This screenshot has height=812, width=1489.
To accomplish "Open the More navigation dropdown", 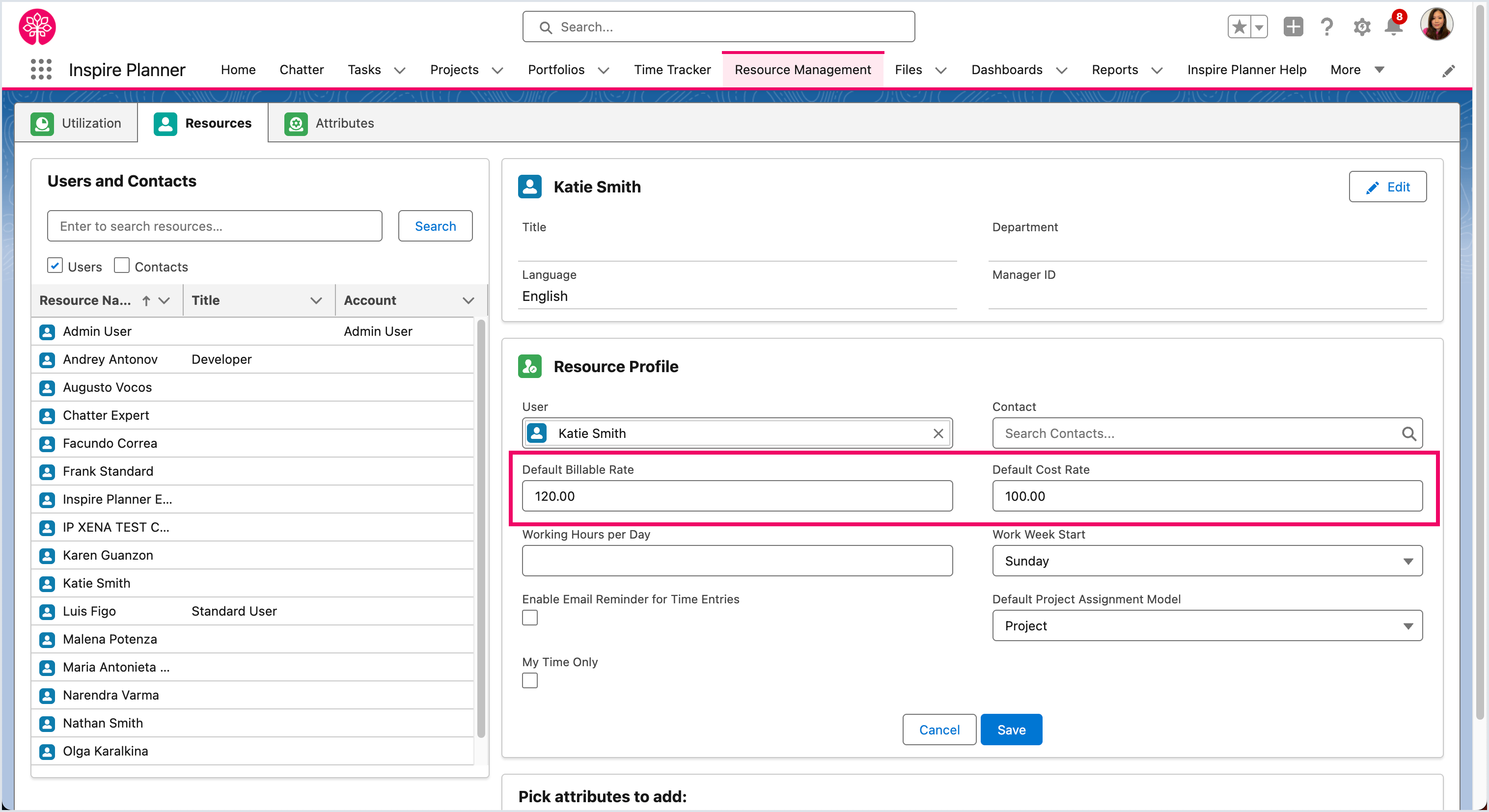I will 1357,70.
